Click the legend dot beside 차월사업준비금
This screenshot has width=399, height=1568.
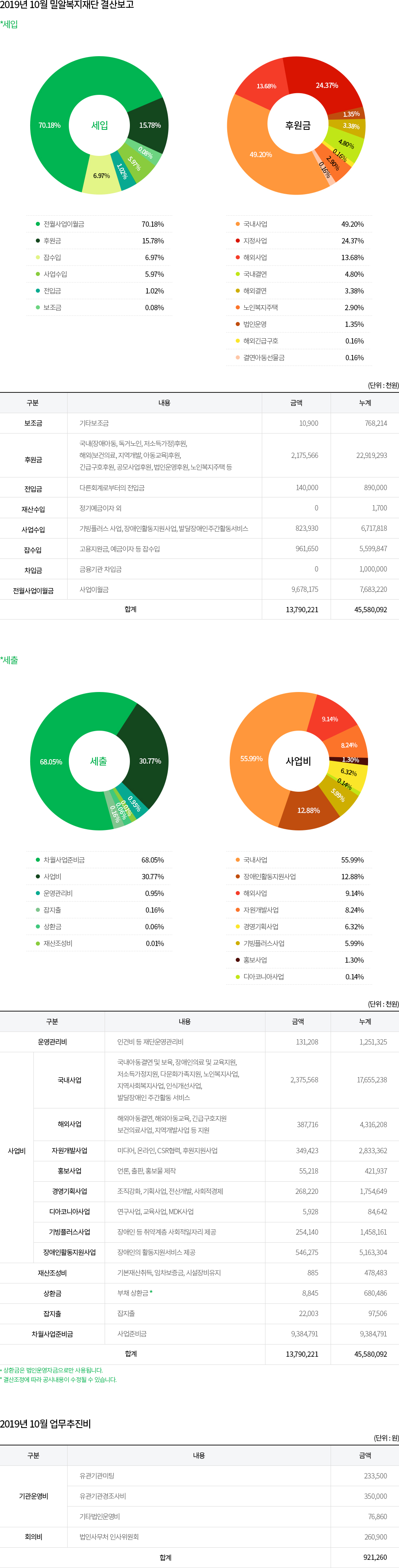38,860
